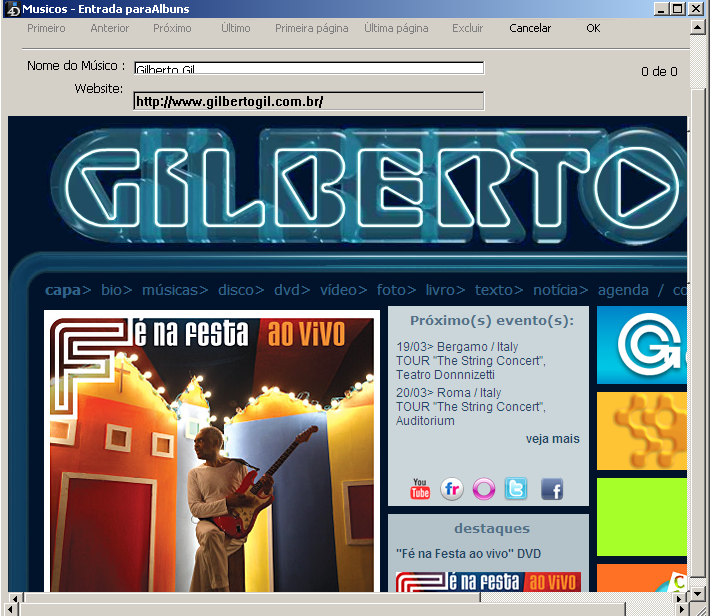Viewport: 710px width, 616px height.
Task: Open the disco menu item
Action: tap(241, 290)
